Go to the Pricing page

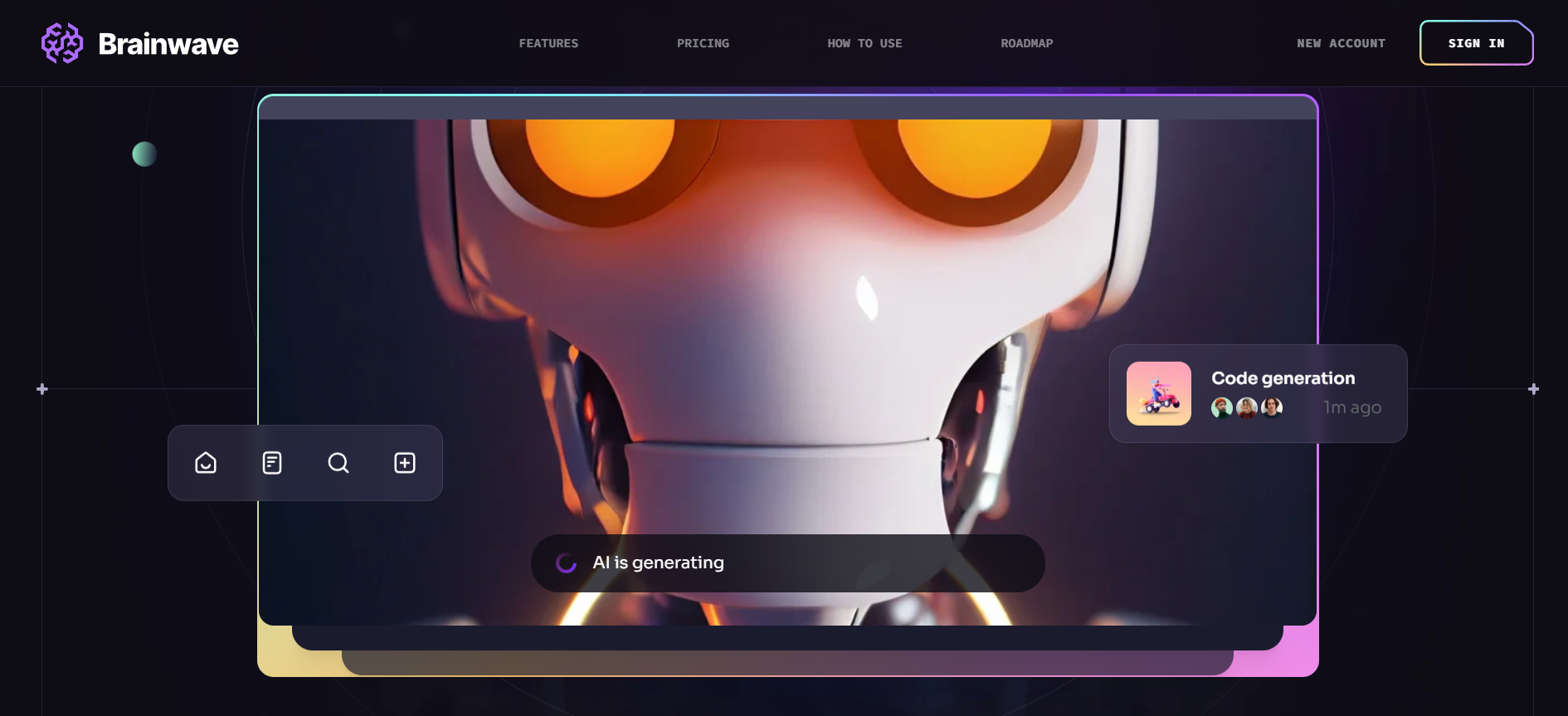coord(703,43)
